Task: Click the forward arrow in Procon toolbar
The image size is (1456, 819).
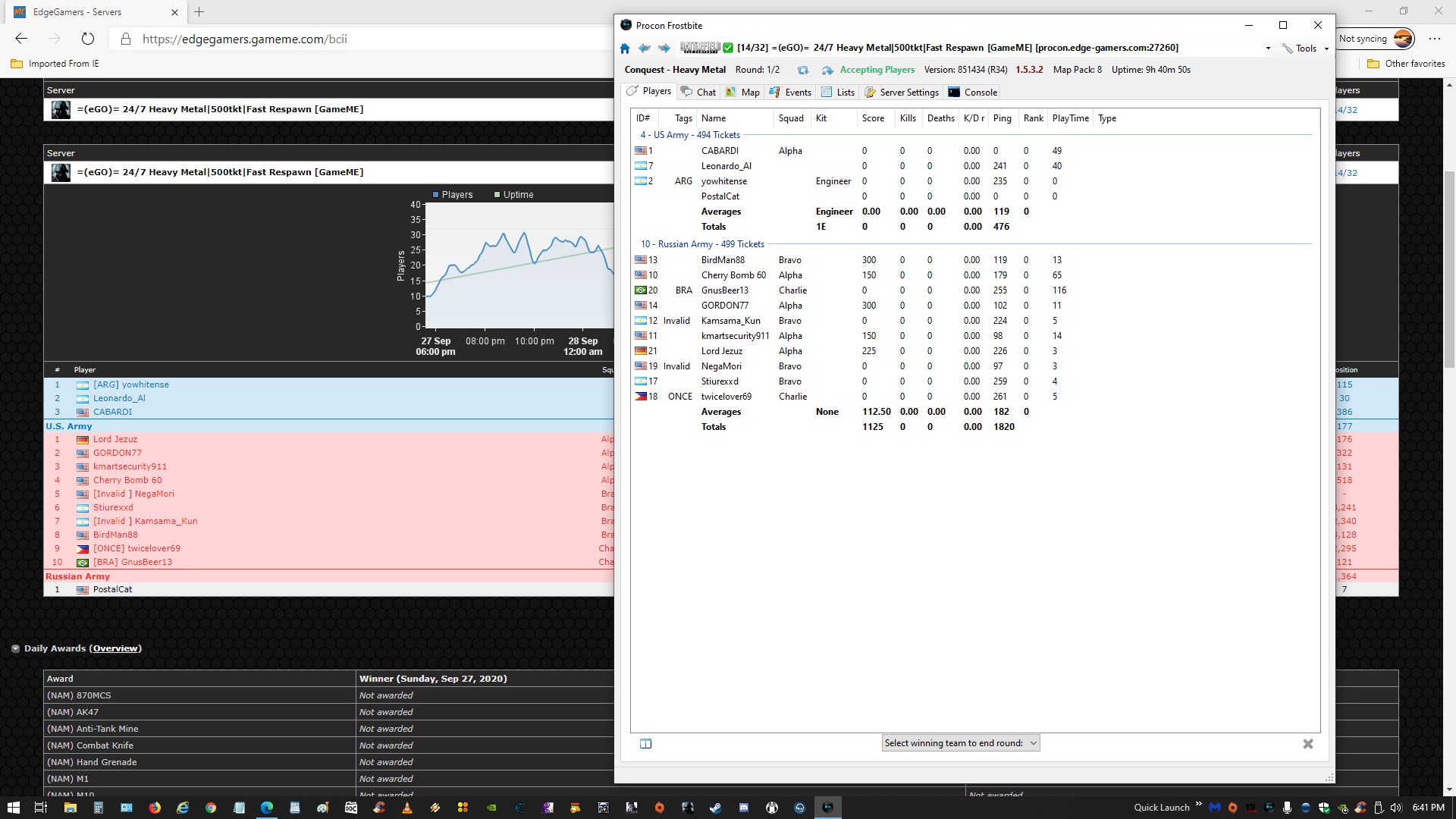Action: (664, 49)
